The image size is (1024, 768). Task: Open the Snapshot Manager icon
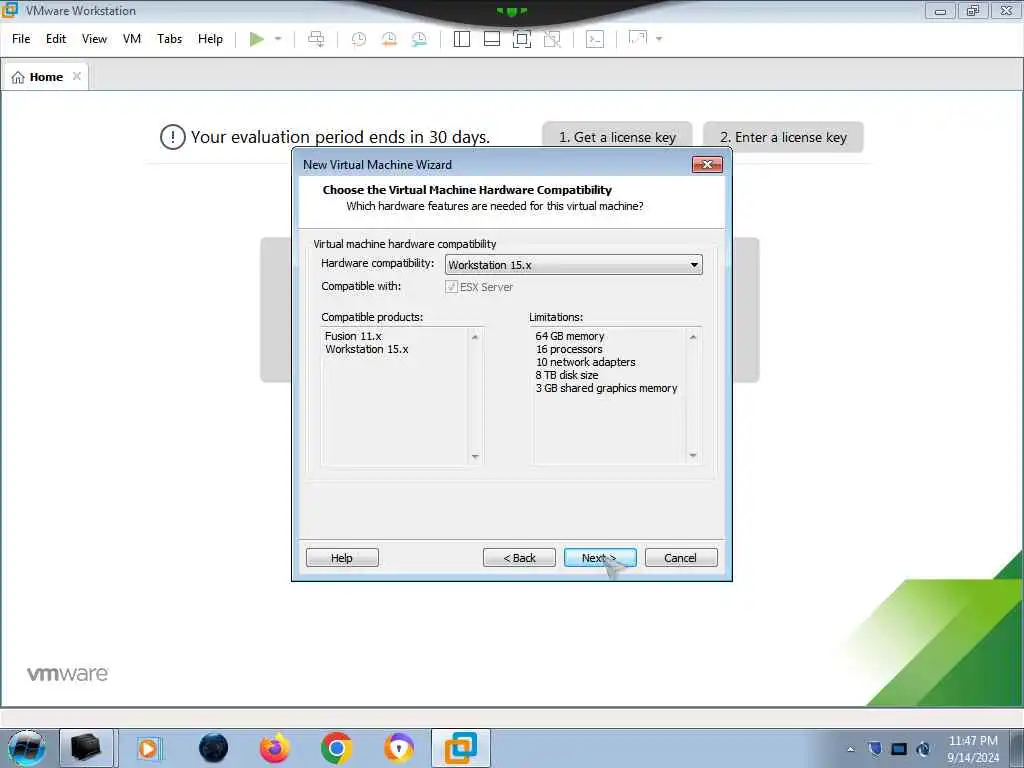pyautogui.click(x=419, y=39)
